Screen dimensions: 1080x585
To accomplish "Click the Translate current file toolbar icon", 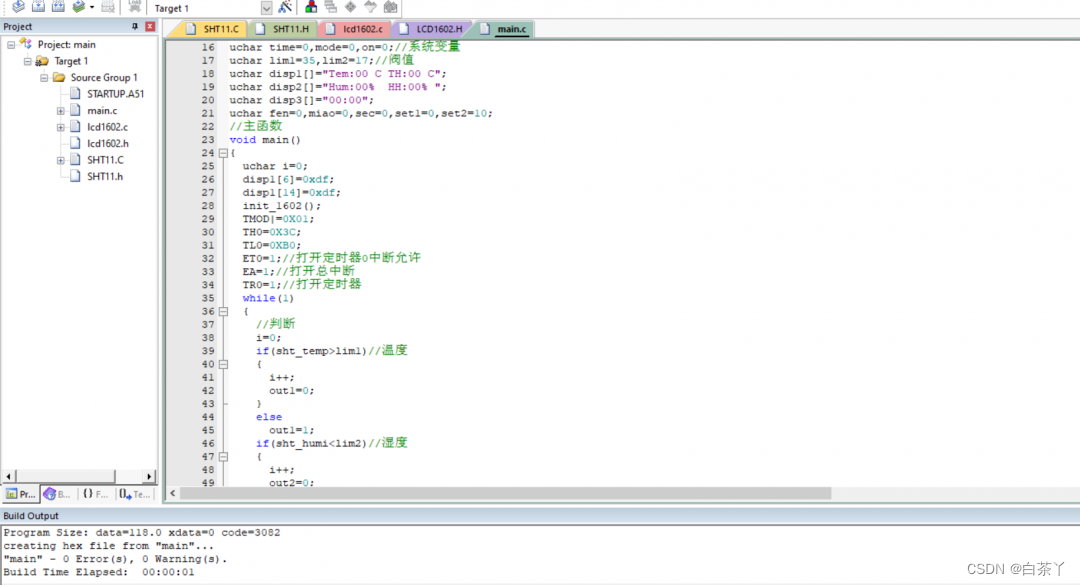I will [x=19, y=6].
